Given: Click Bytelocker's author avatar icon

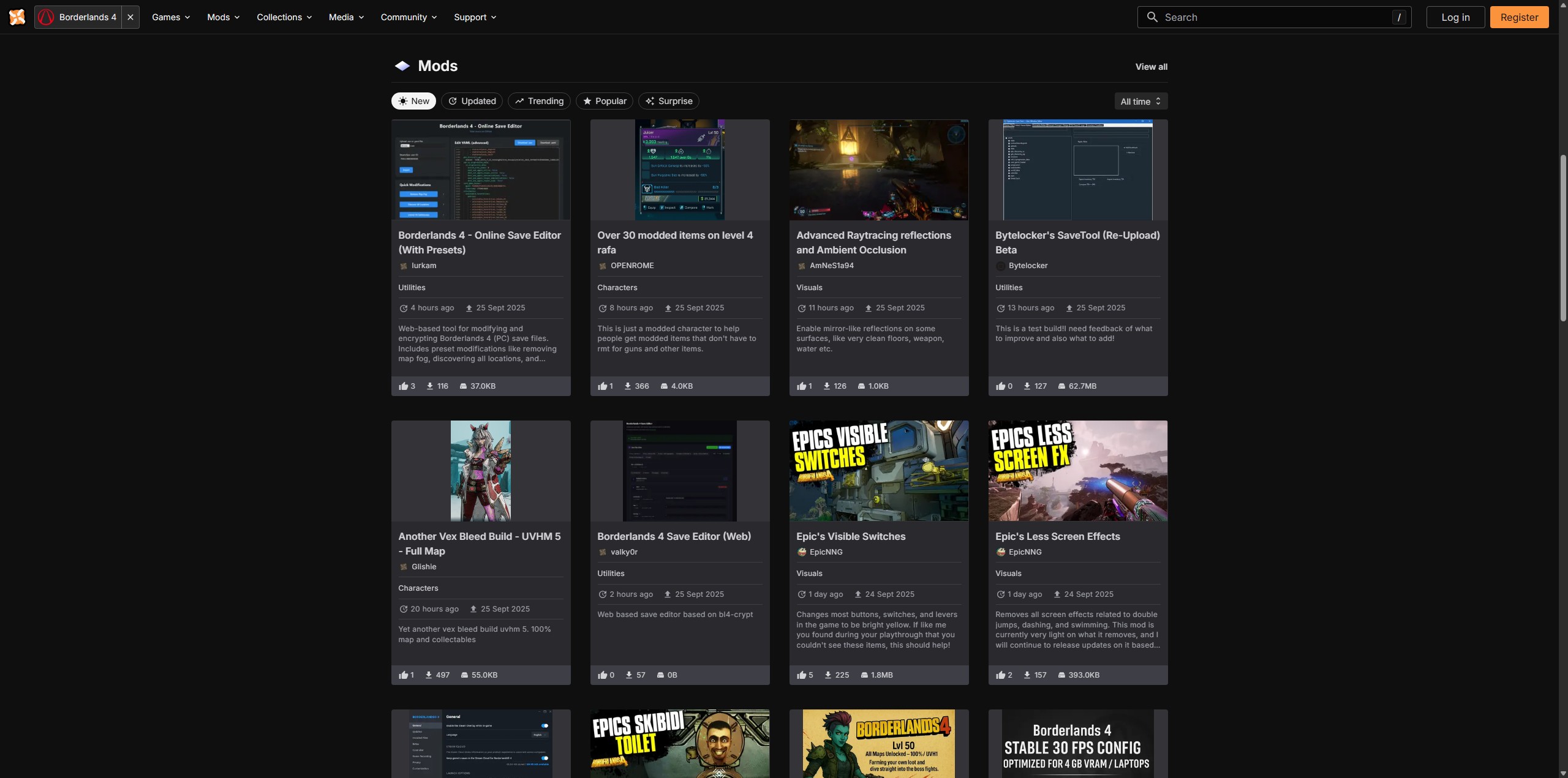Looking at the screenshot, I should pos(1000,266).
